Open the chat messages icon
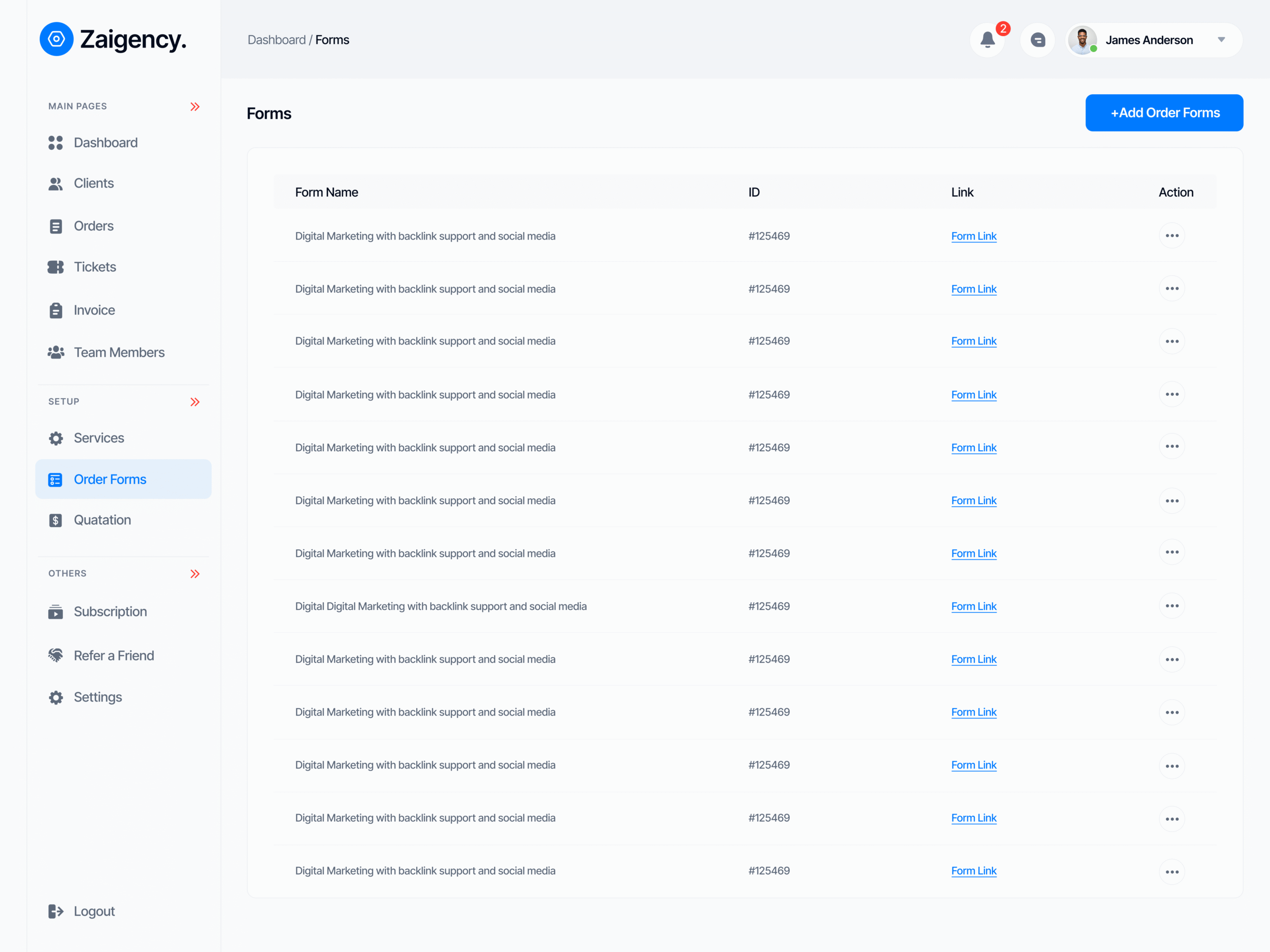The width and height of the screenshot is (1270, 952). [1037, 40]
